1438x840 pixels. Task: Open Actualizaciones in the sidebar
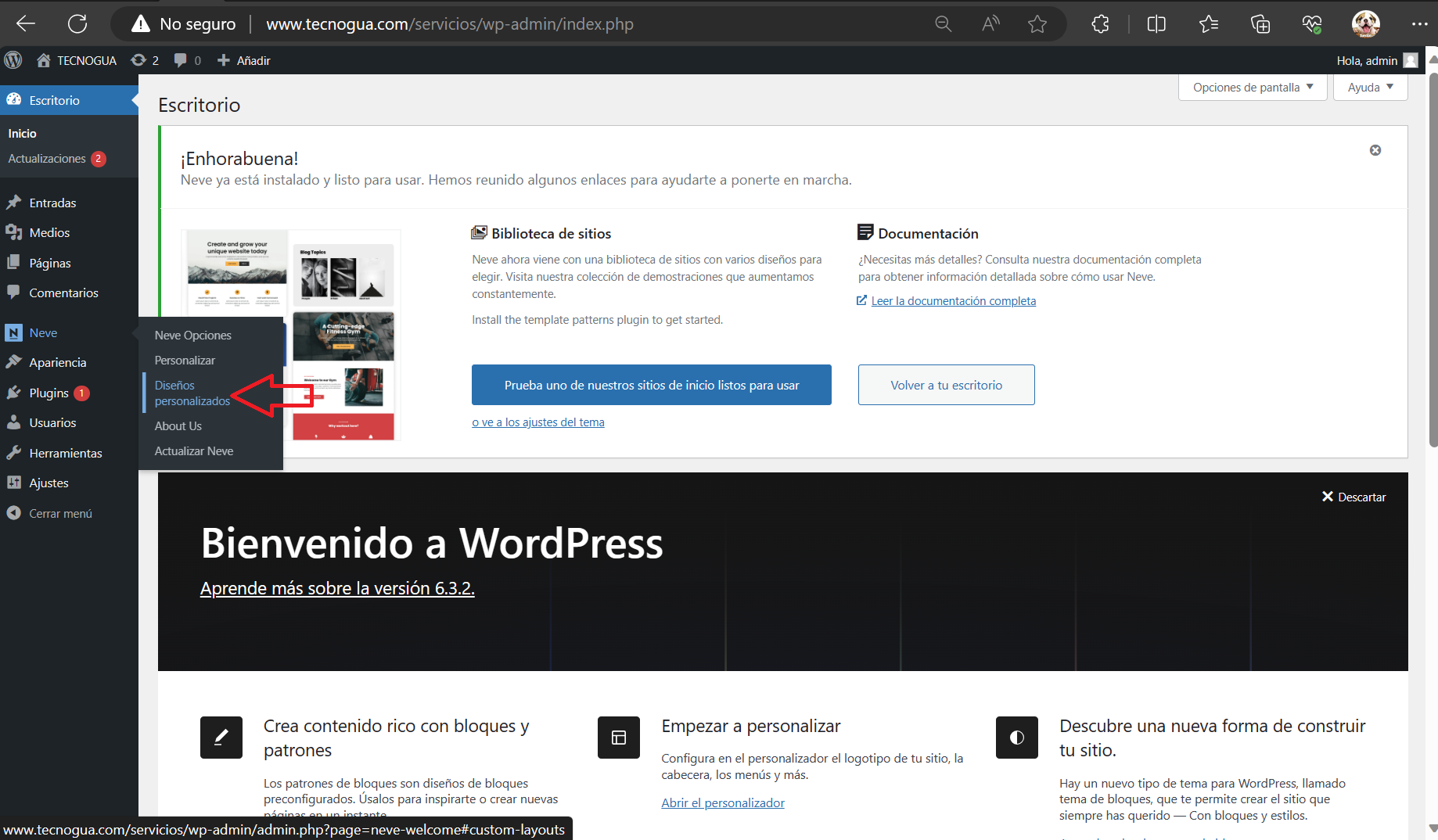coord(56,159)
